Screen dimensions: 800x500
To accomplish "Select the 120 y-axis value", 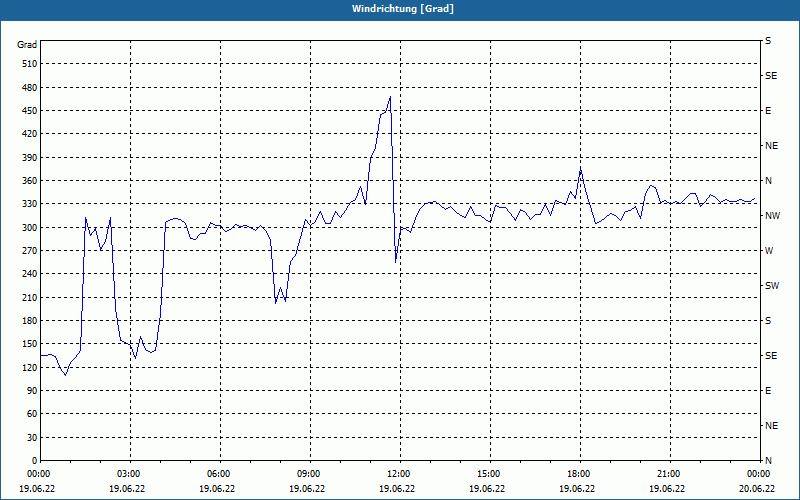I will click(30, 367).
